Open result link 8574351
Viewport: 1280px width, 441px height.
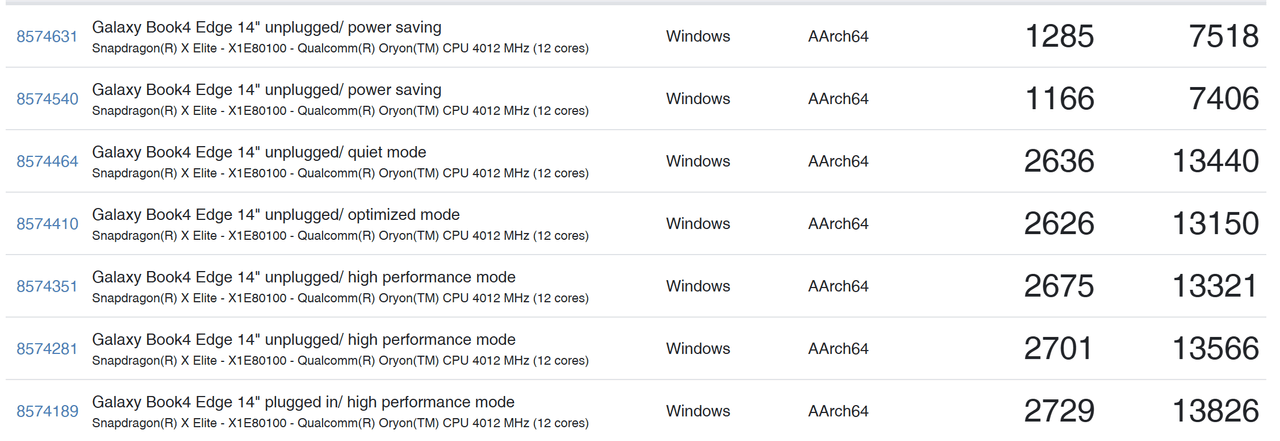[x=47, y=287]
